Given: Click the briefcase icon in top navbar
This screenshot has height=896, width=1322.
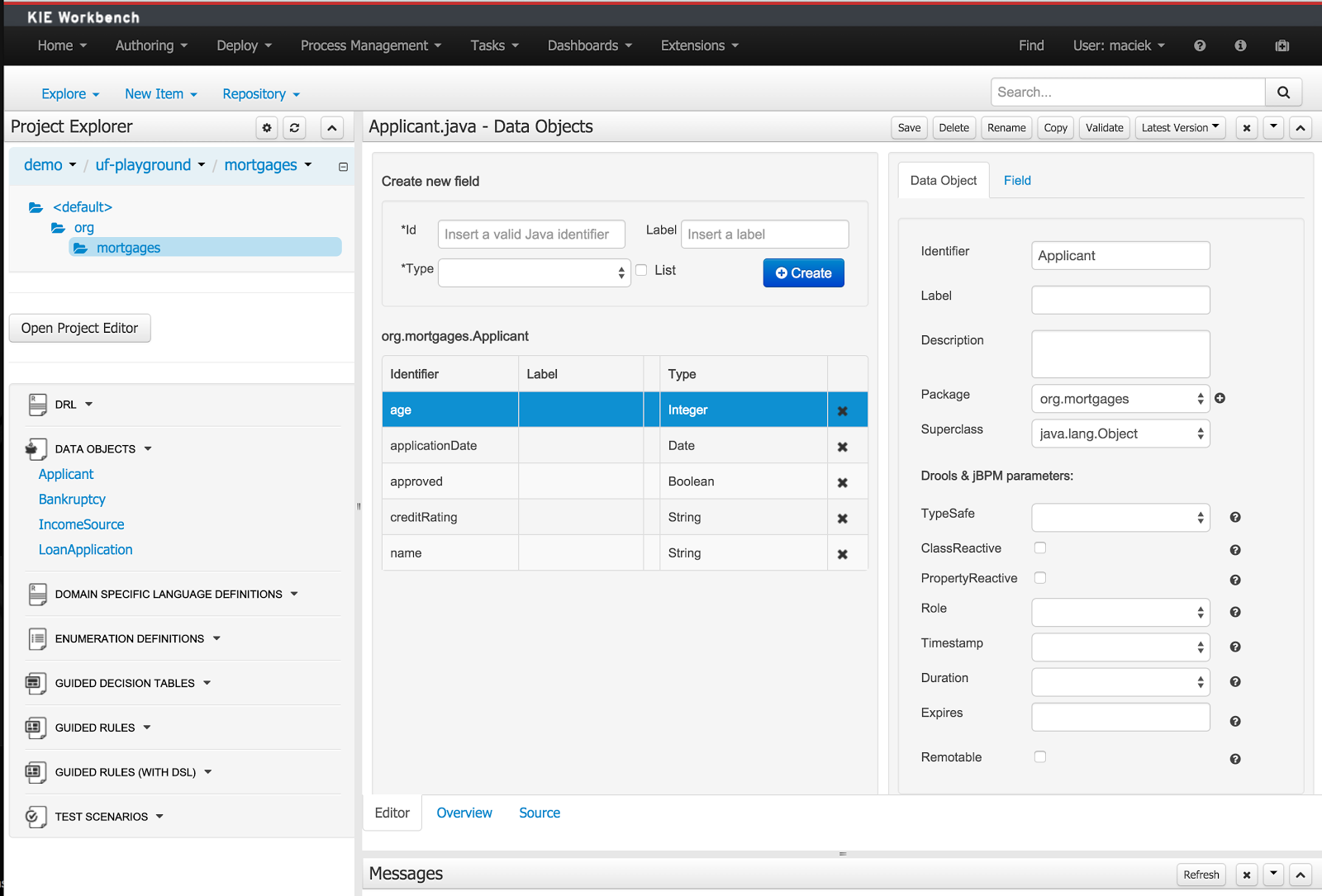Looking at the screenshot, I should coord(1282,45).
